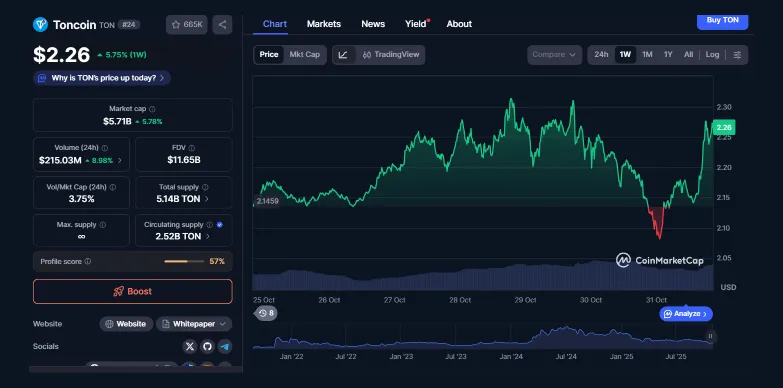This screenshot has width=783, height=388.
Task: Open the Compare dropdown
Action: (554, 55)
